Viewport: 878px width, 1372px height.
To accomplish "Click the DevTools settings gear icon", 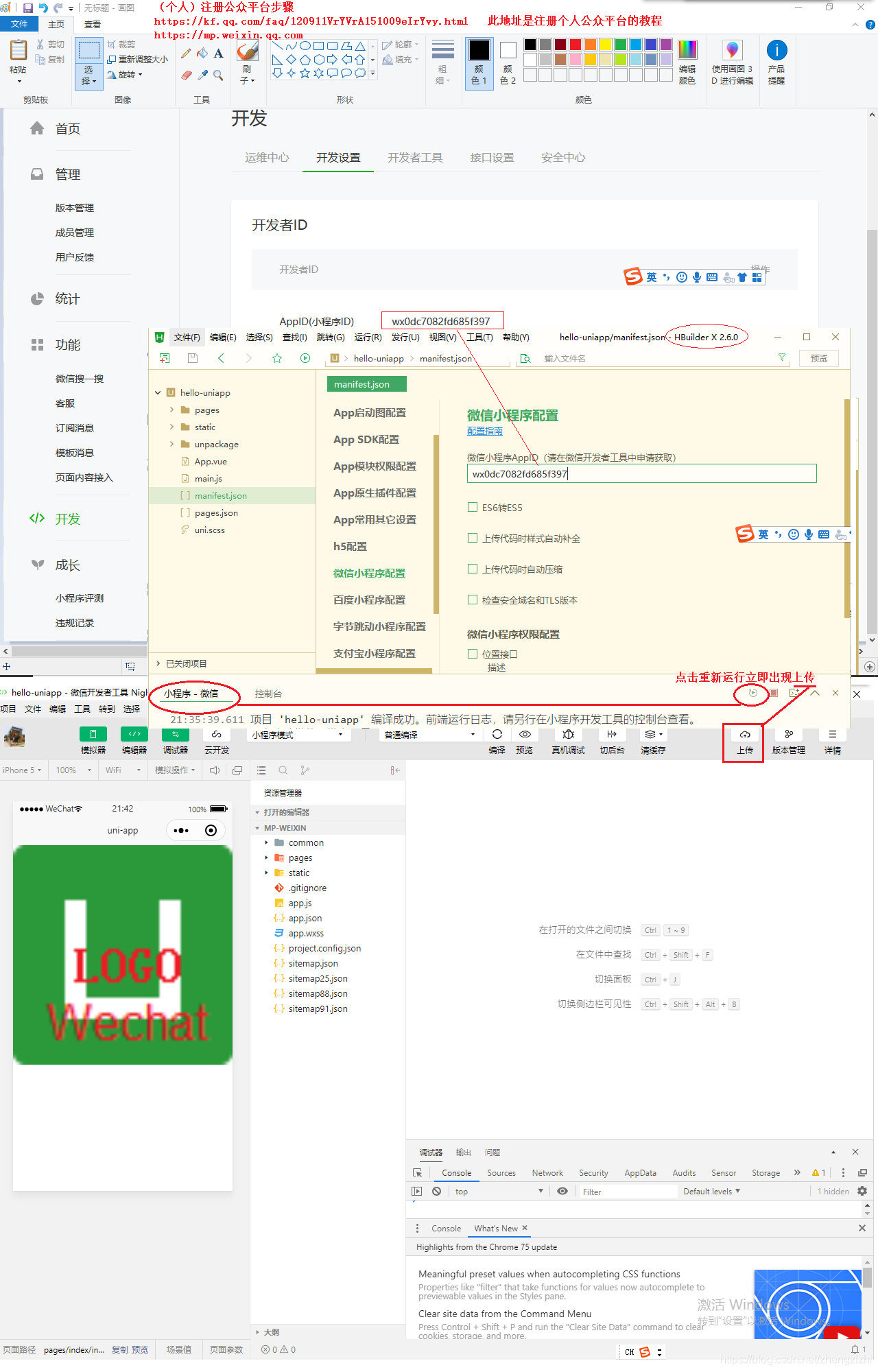I will click(x=862, y=1192).
